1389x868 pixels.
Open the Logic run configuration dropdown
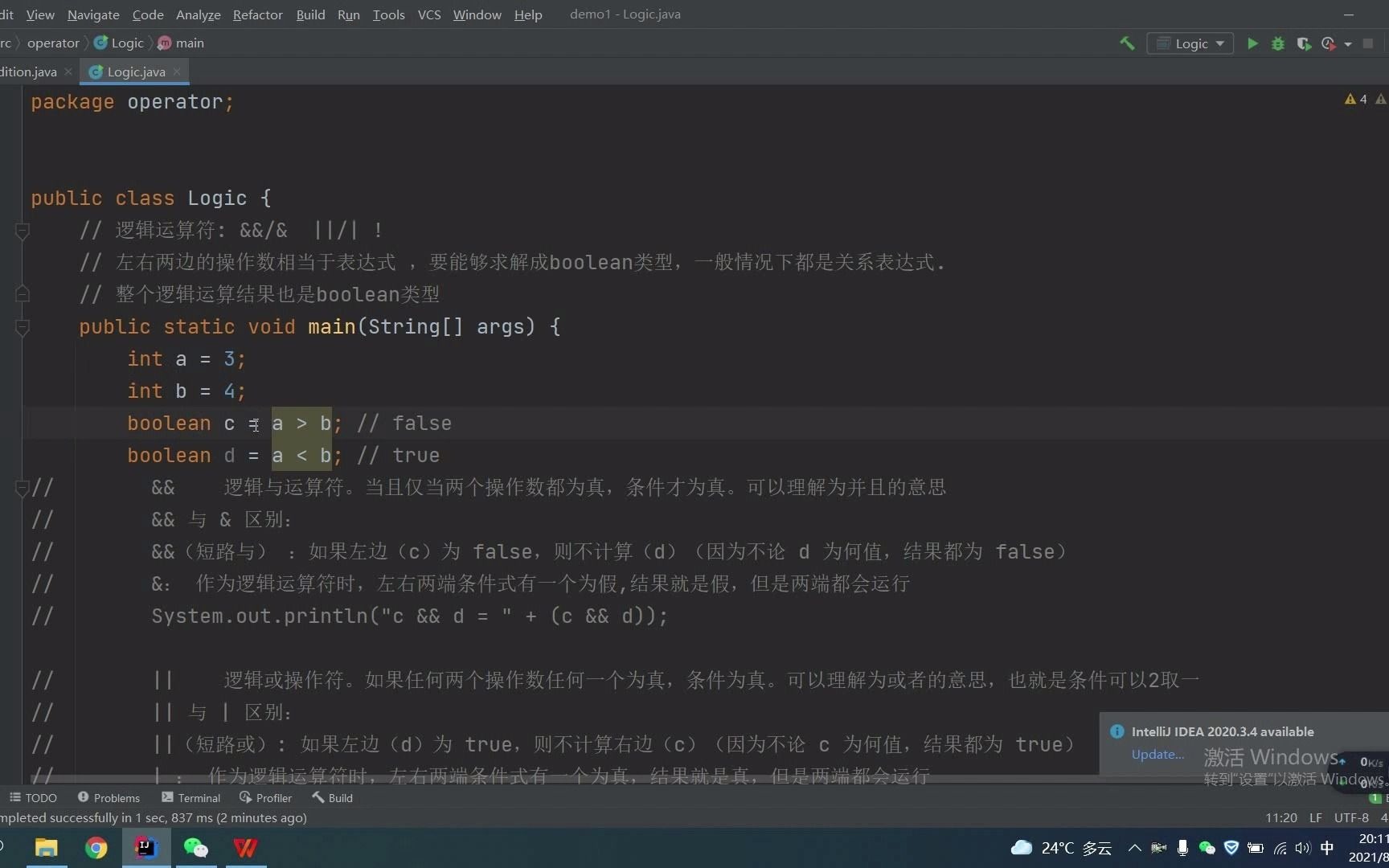(x=1190, y=43)
